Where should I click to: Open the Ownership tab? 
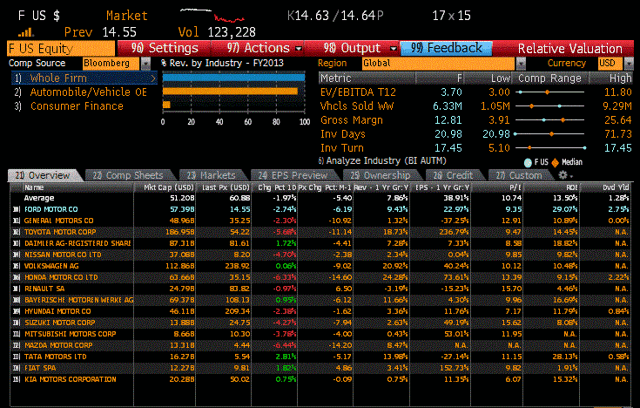380,175
